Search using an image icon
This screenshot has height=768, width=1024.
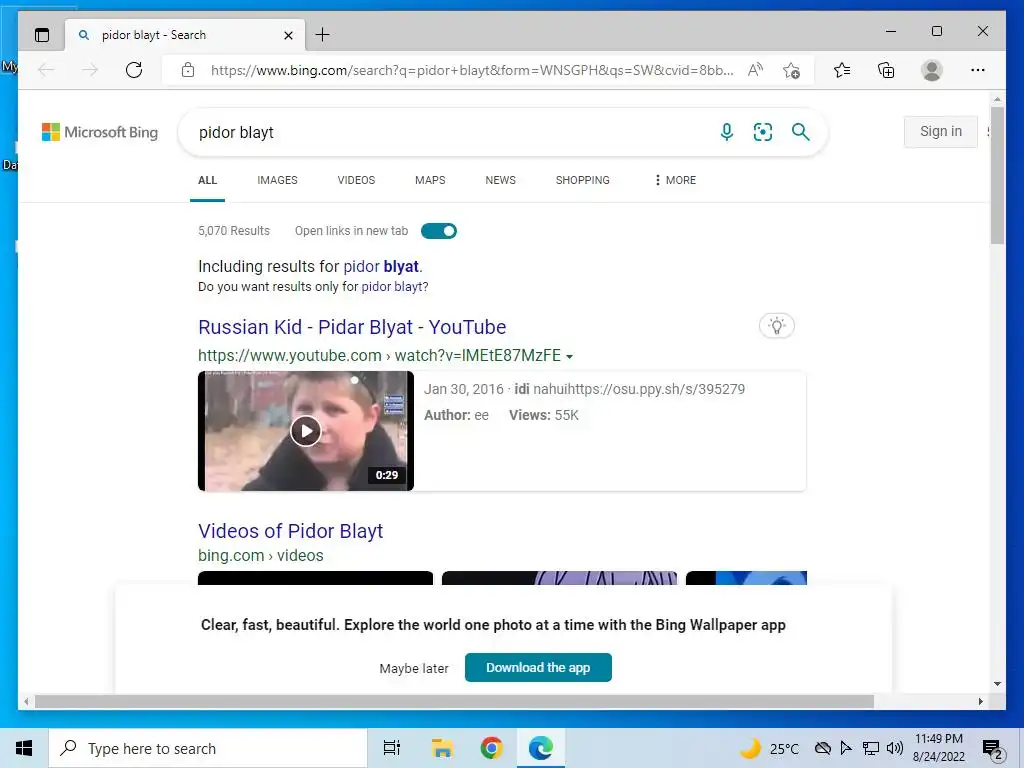point(763,132)
